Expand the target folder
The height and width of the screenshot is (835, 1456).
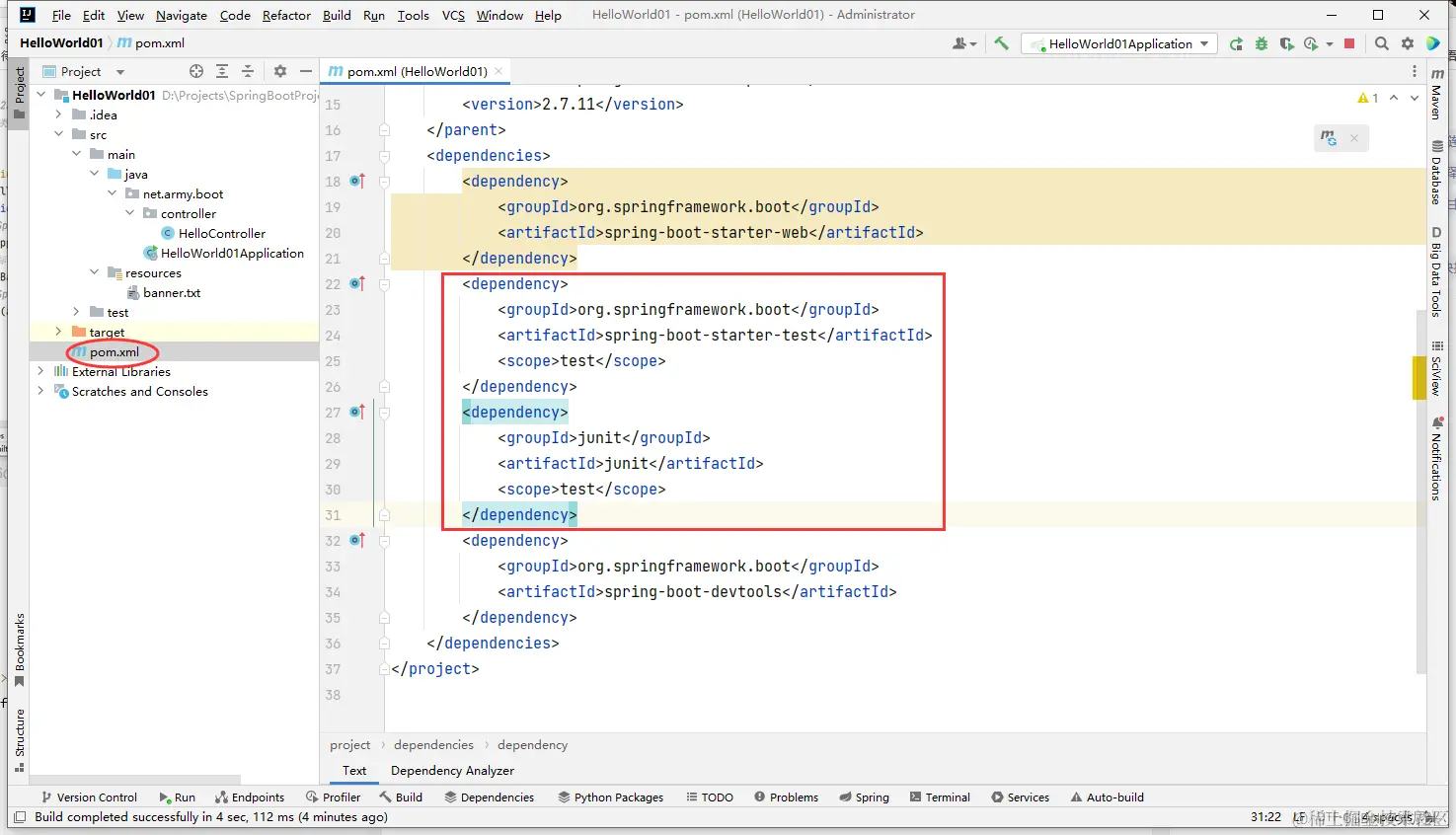tap(59, 332)
